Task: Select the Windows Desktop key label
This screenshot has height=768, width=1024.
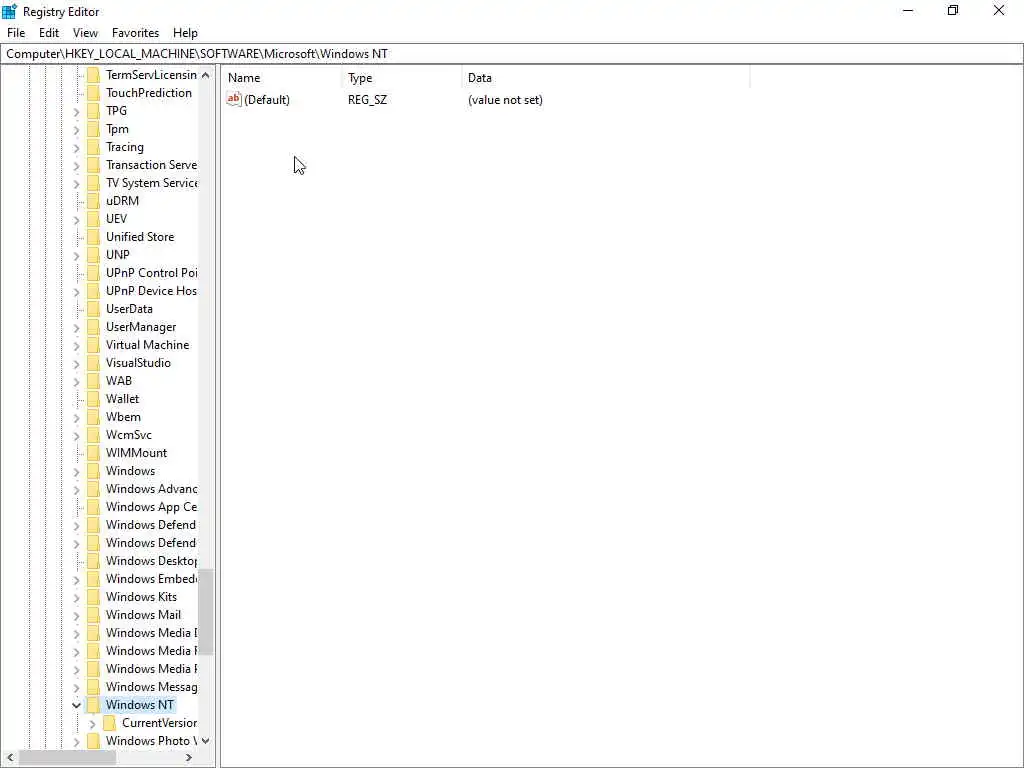Action: click(x=152, y=561)
